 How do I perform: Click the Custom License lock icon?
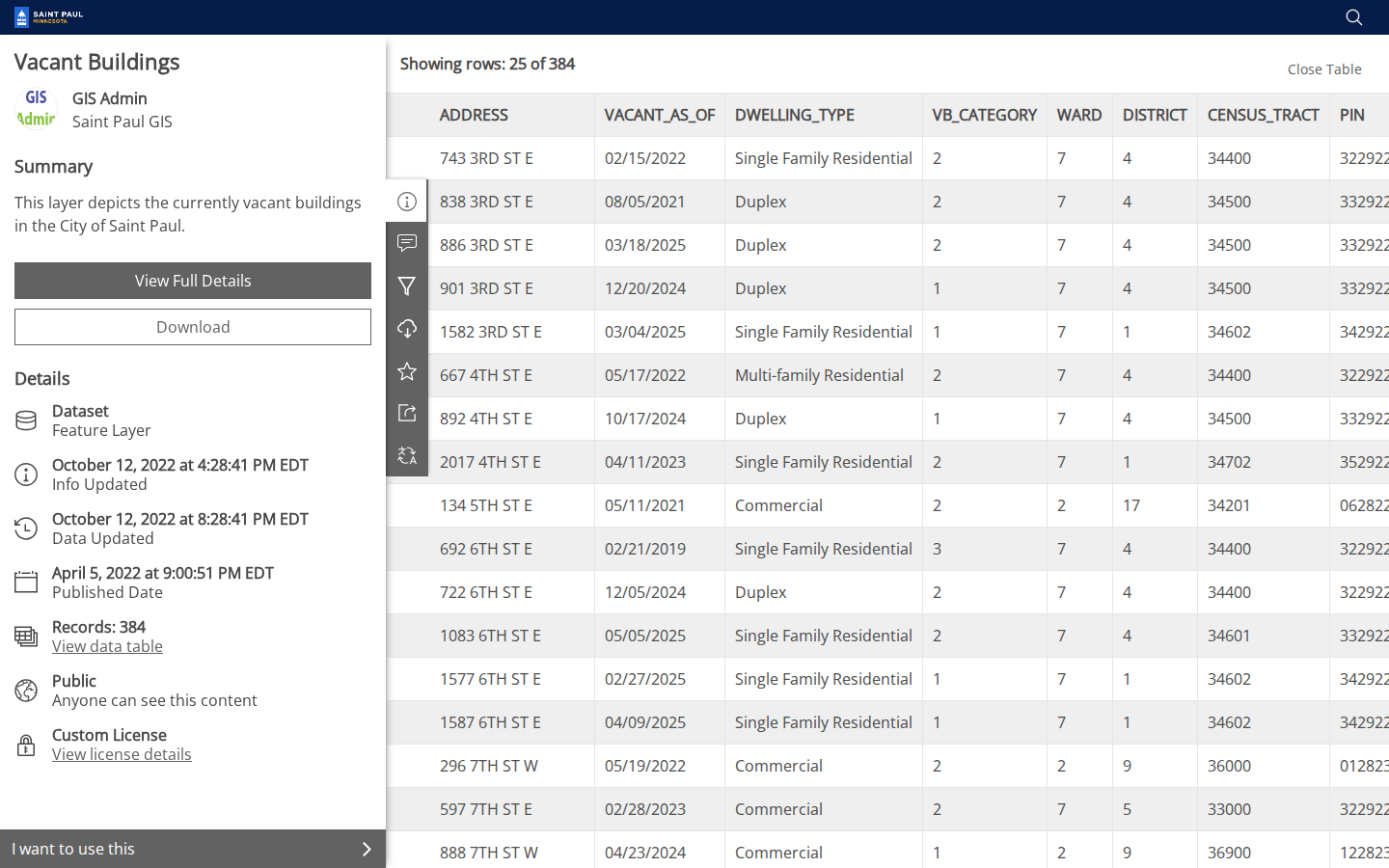[x=26, y=745]
